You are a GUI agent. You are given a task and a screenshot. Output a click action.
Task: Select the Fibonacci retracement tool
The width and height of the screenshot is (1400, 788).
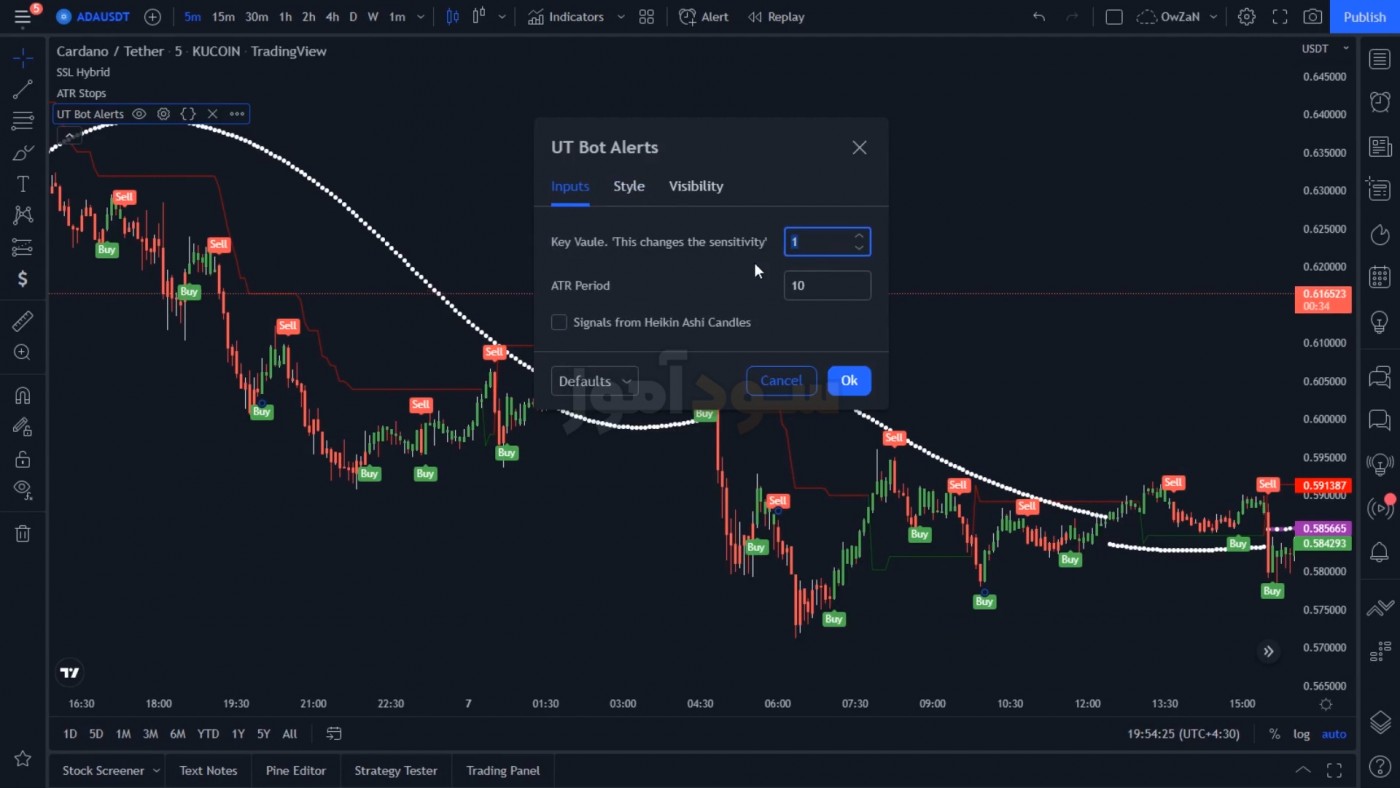[22, 122]
